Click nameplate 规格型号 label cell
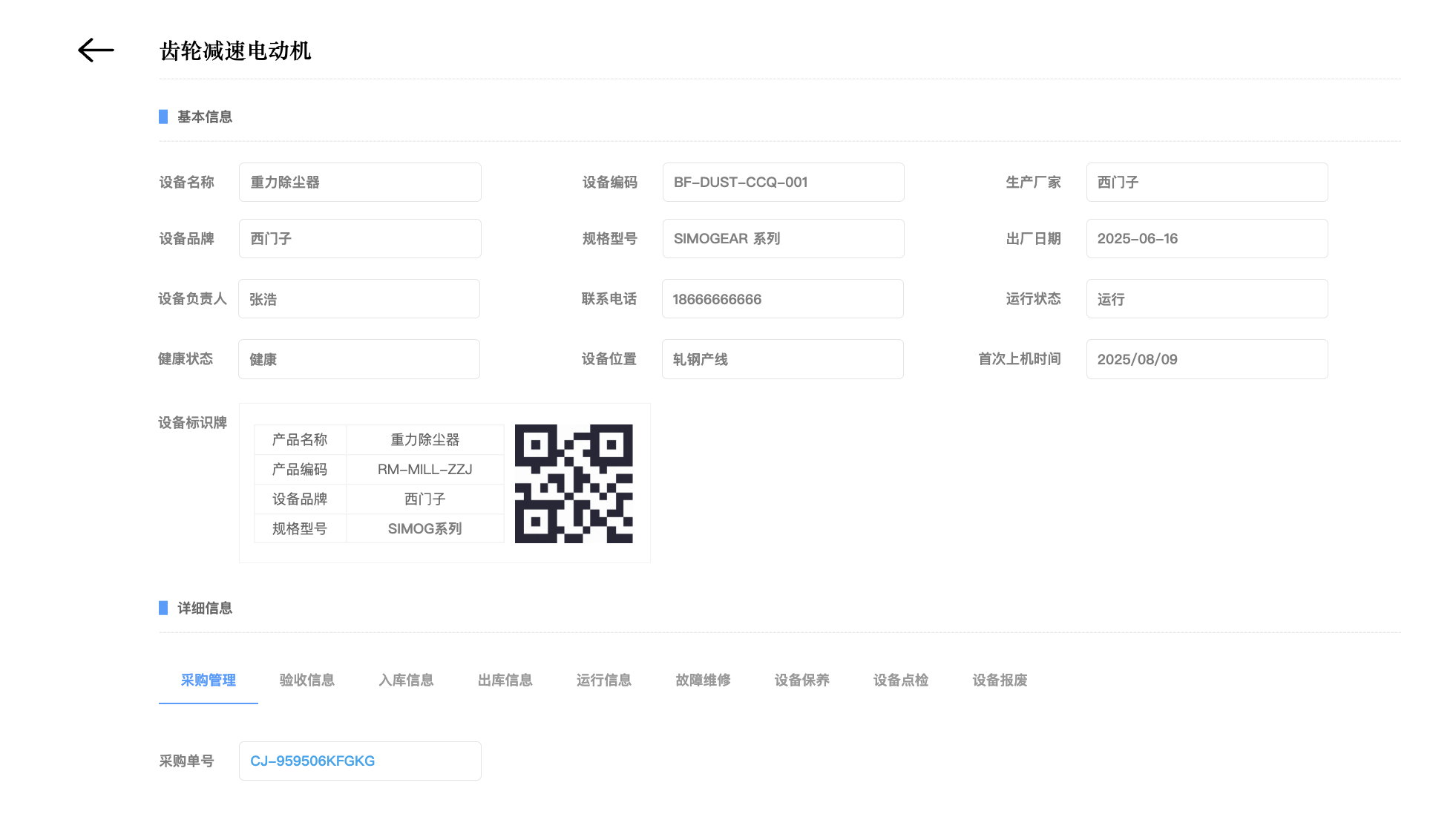The height and width of the screenshot is (840, 1456). (300, 528)
